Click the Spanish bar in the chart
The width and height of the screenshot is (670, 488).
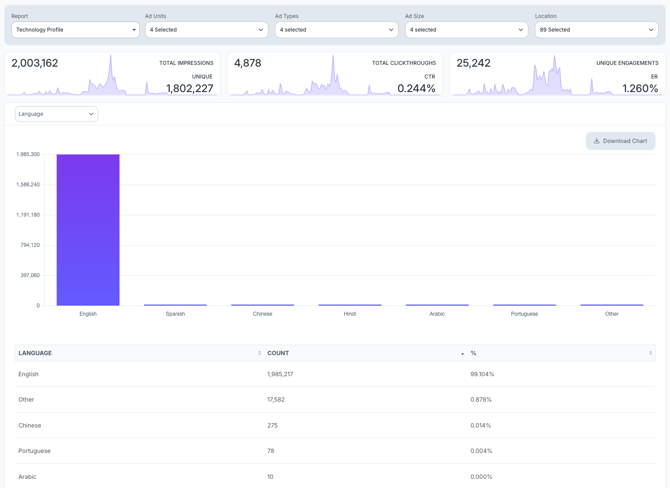175,304
